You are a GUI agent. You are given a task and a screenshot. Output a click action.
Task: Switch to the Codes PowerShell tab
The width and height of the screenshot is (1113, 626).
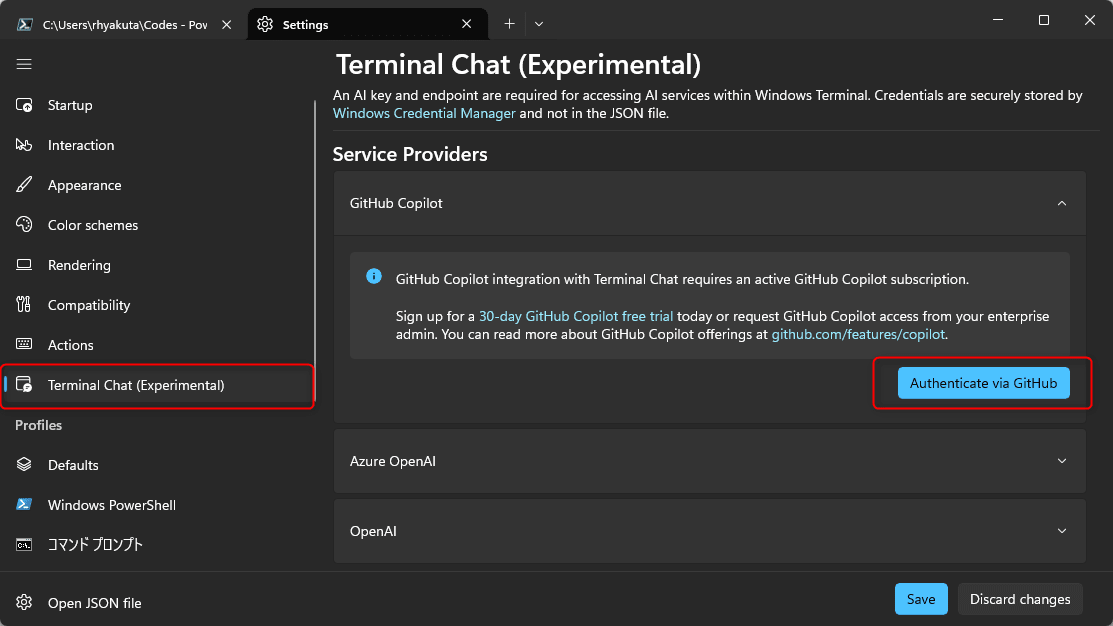(124, 25)
